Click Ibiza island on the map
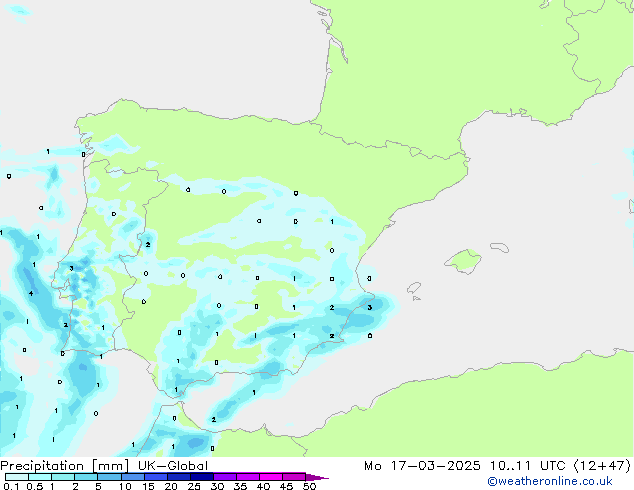 click(414, 288)
